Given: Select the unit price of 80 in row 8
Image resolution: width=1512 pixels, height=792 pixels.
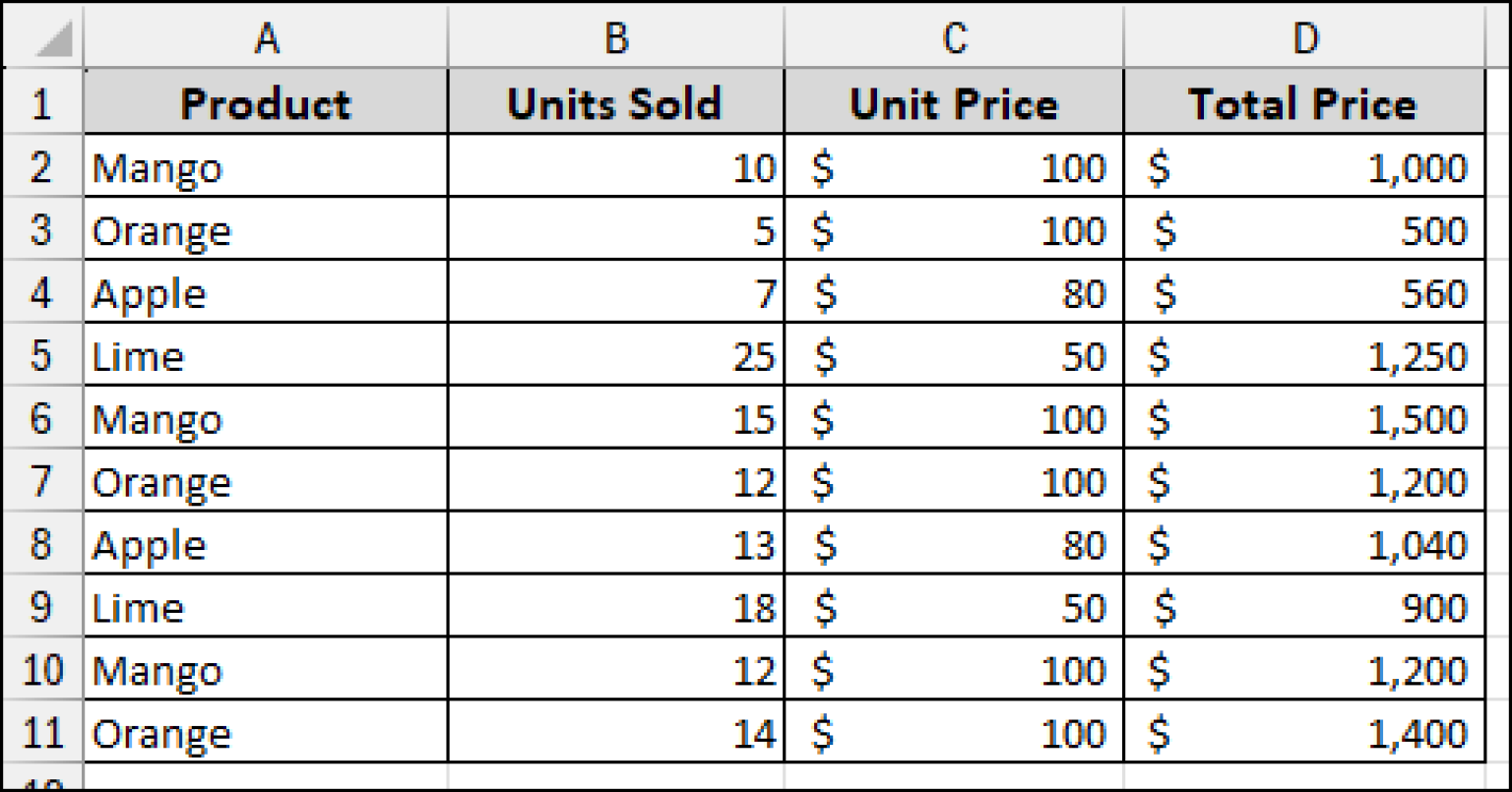Looking at the screenshot, I should [x=951, y=544].
